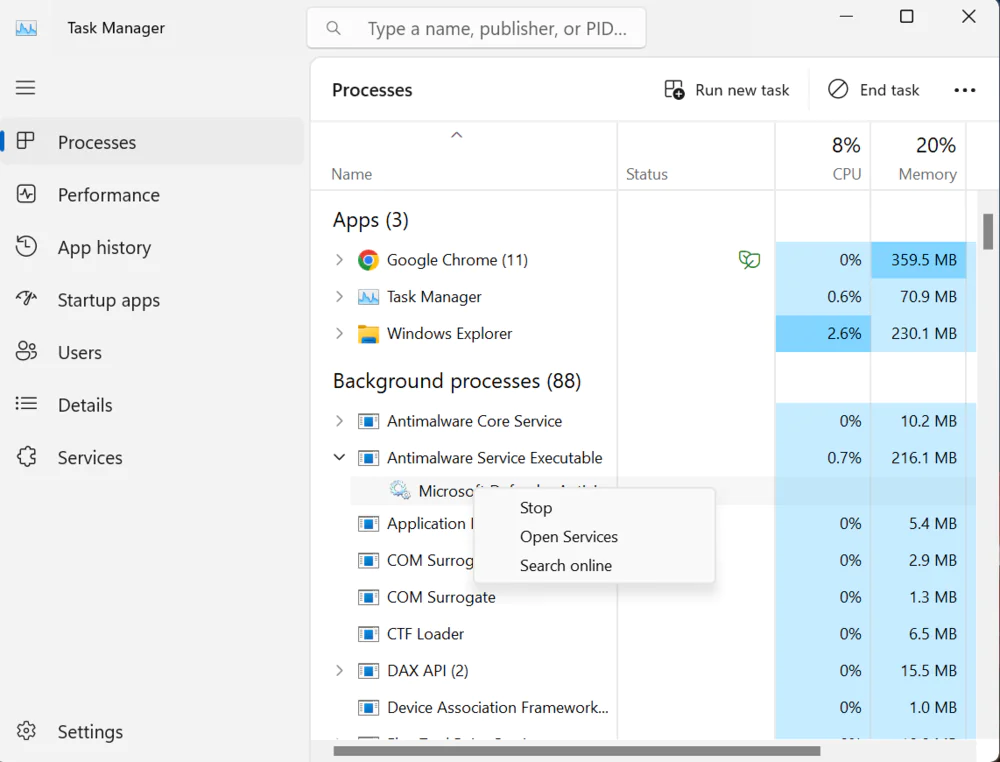Click the Antimalware Service Executable icon

click(368, 458)
